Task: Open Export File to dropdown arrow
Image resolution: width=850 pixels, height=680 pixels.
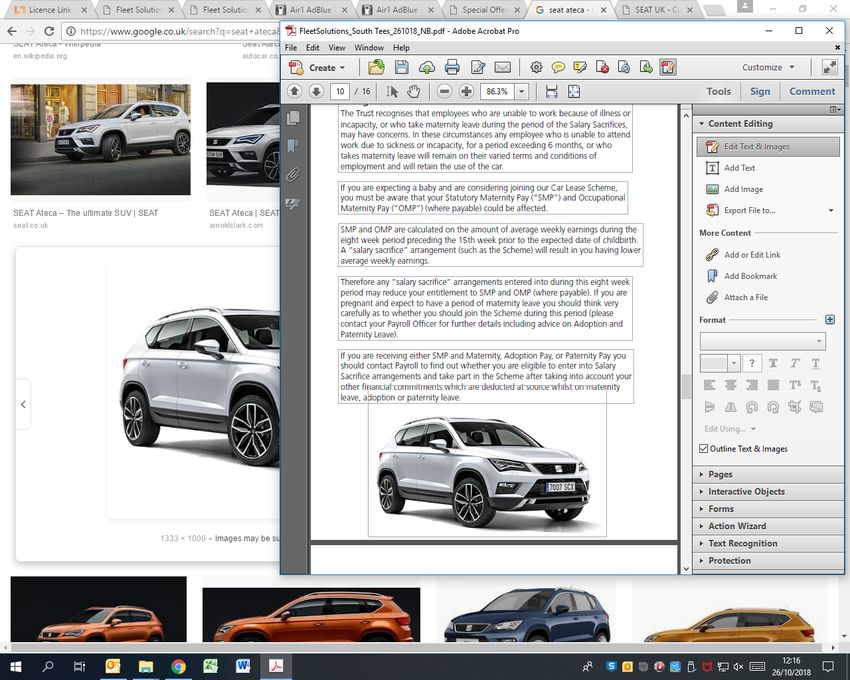Action: point(830,210)
